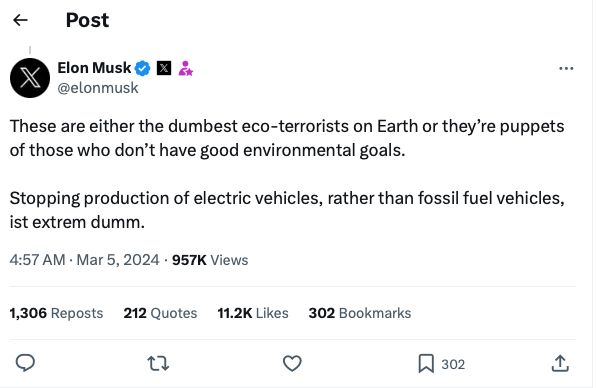This screenshot has height=388, width=596.
Task: Show the 212 Quotes list
Action: point(160,313)
